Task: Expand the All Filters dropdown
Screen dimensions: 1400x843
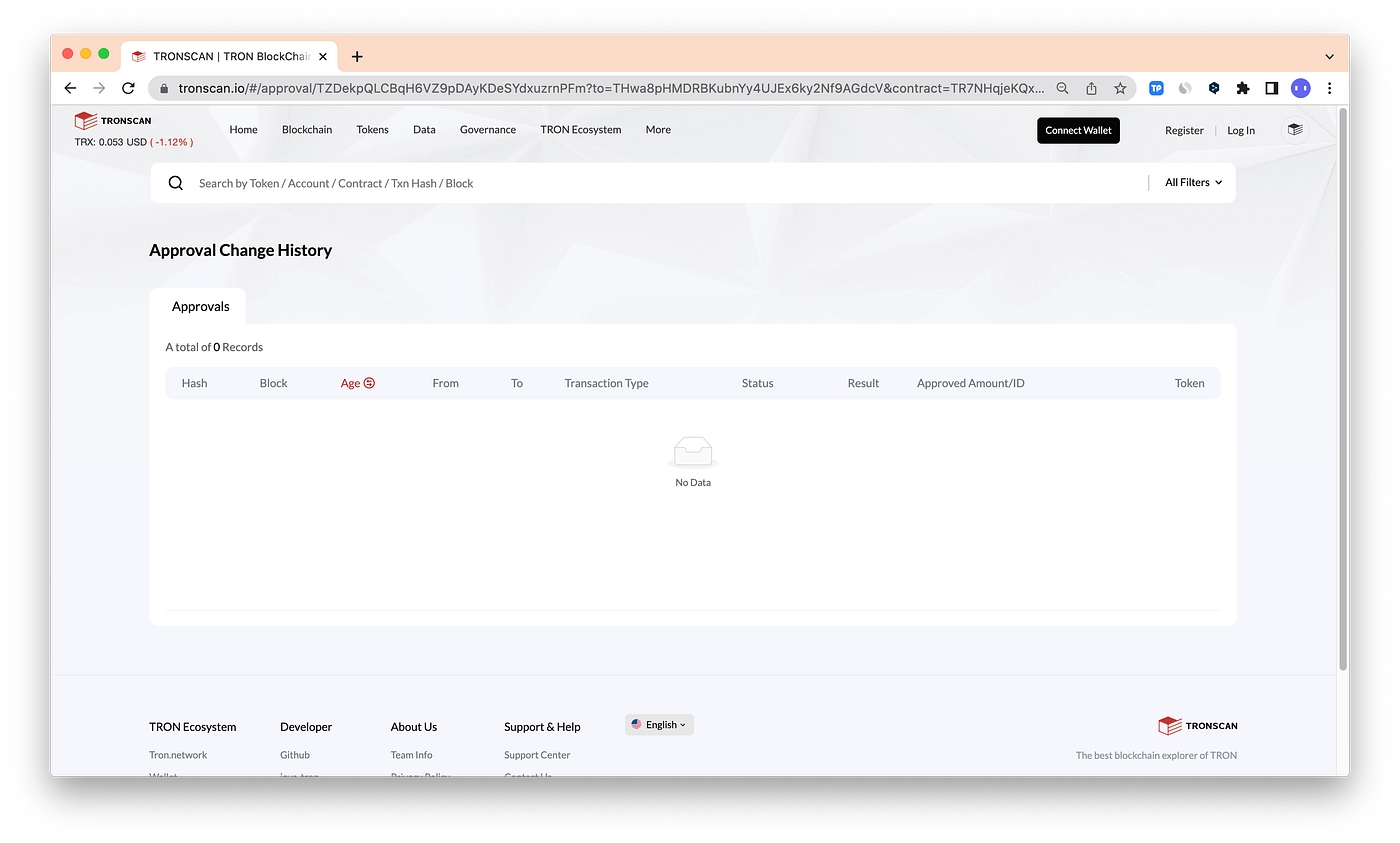Action: (1193, 183)
